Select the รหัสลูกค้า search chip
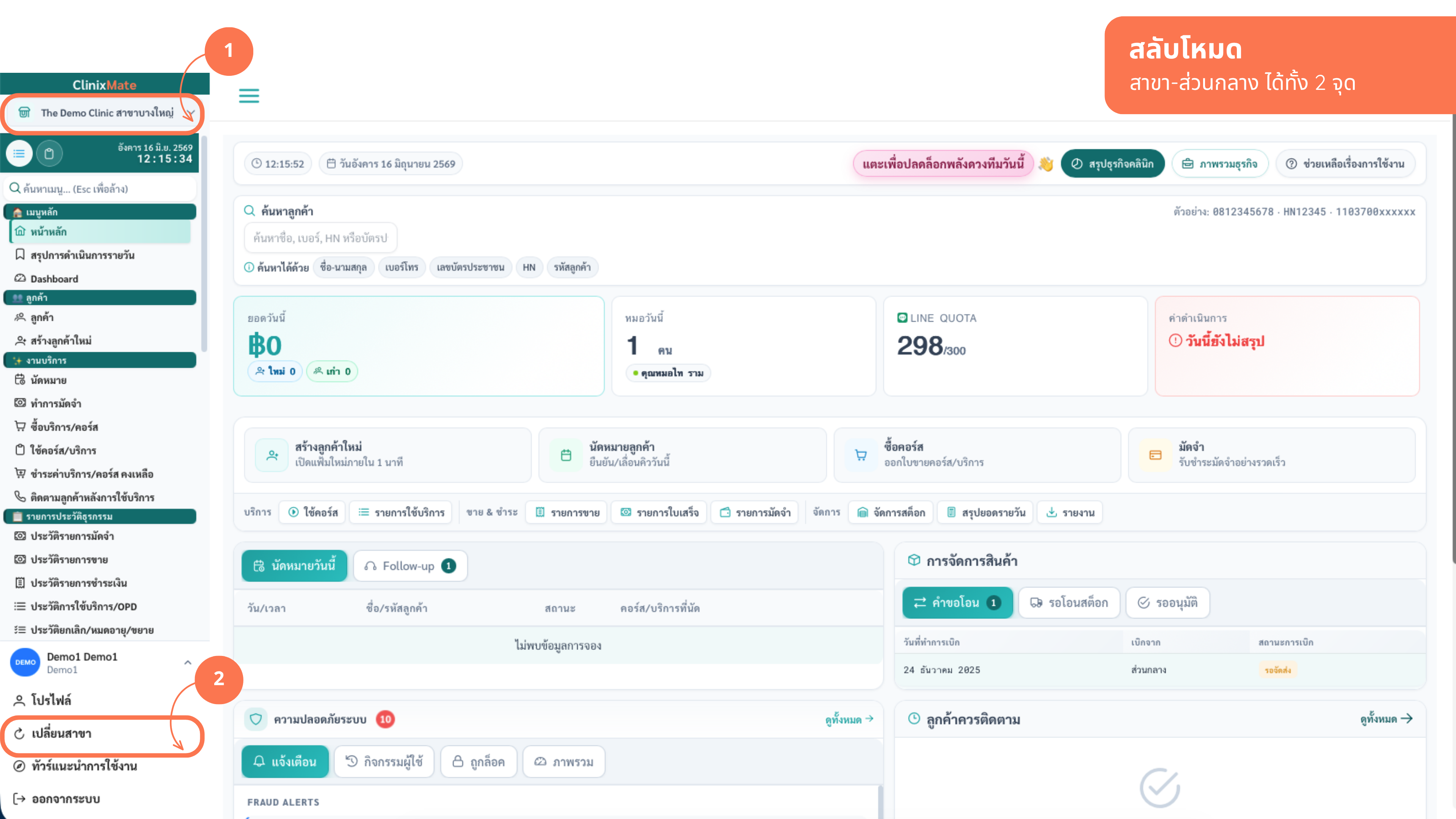This screenshot has width=1456, height=819. tap(572, 267)
